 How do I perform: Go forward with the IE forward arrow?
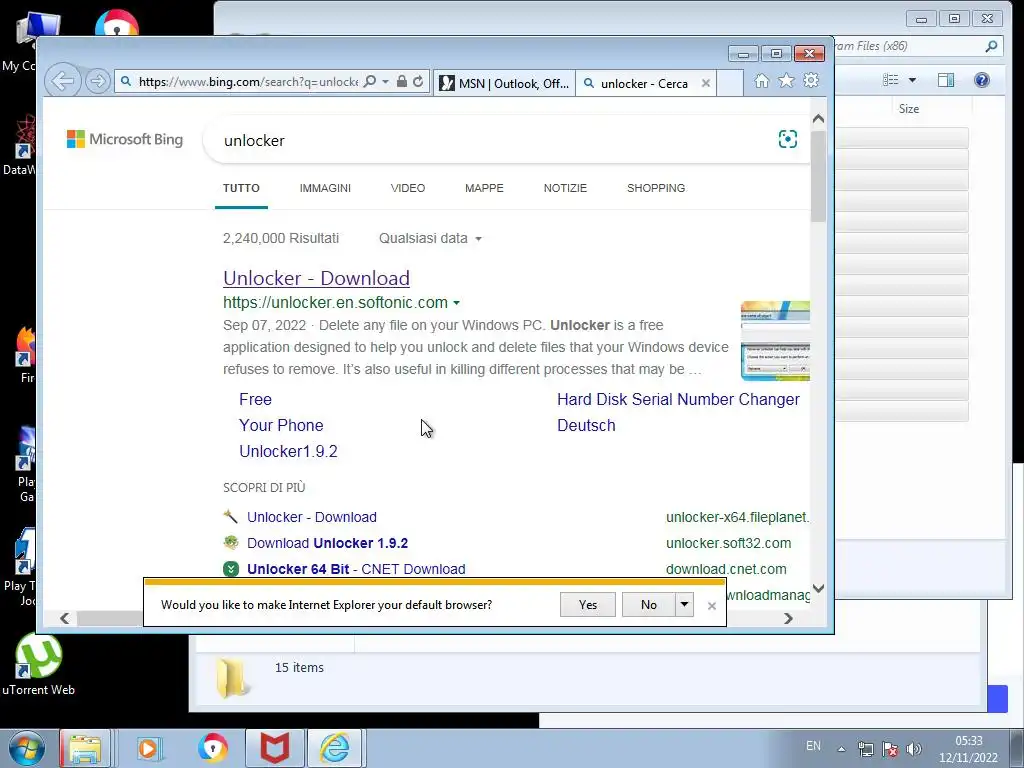[x=97, y=82]
